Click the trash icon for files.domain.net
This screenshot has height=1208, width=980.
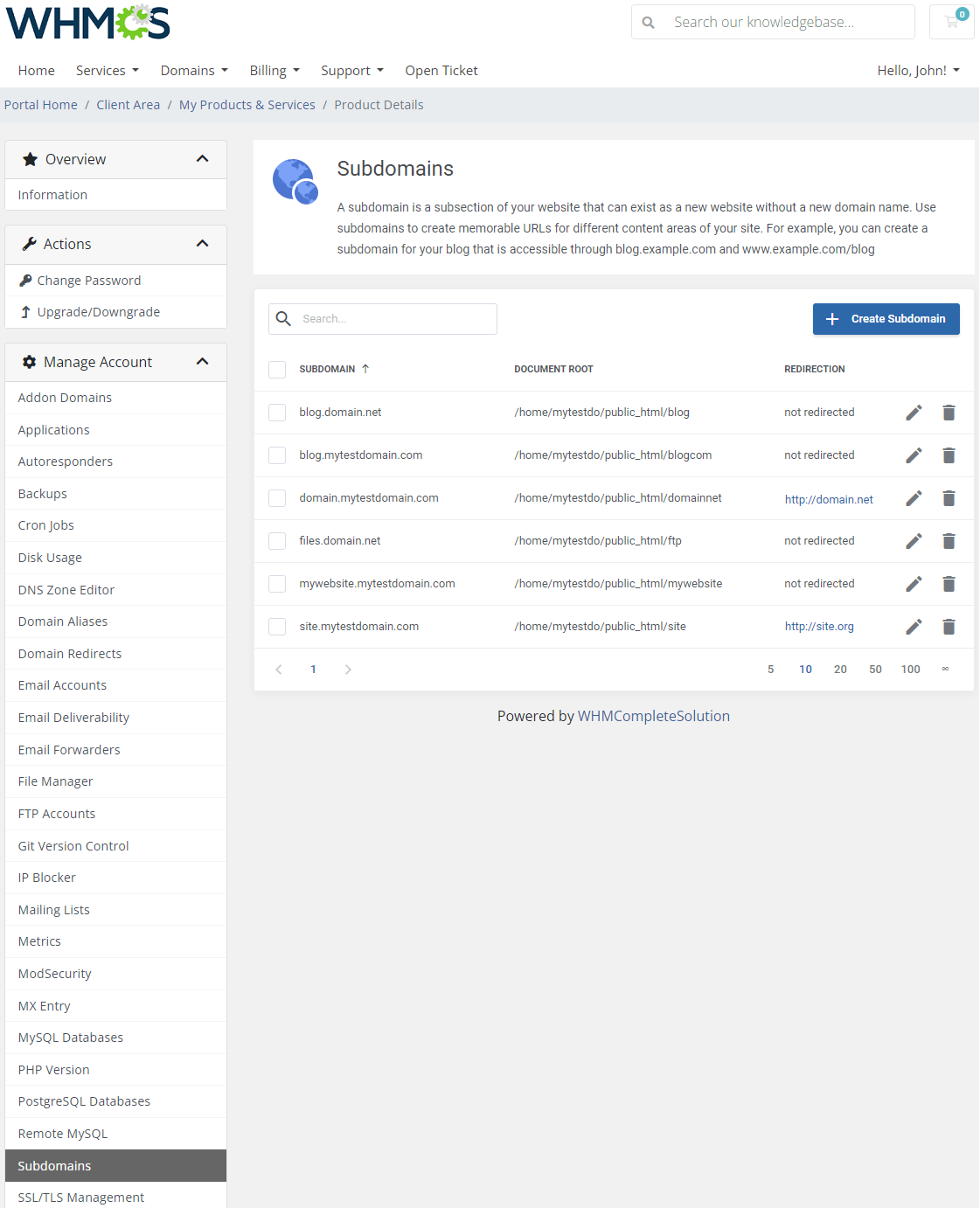pyautogui.click(x=949, y=541)
